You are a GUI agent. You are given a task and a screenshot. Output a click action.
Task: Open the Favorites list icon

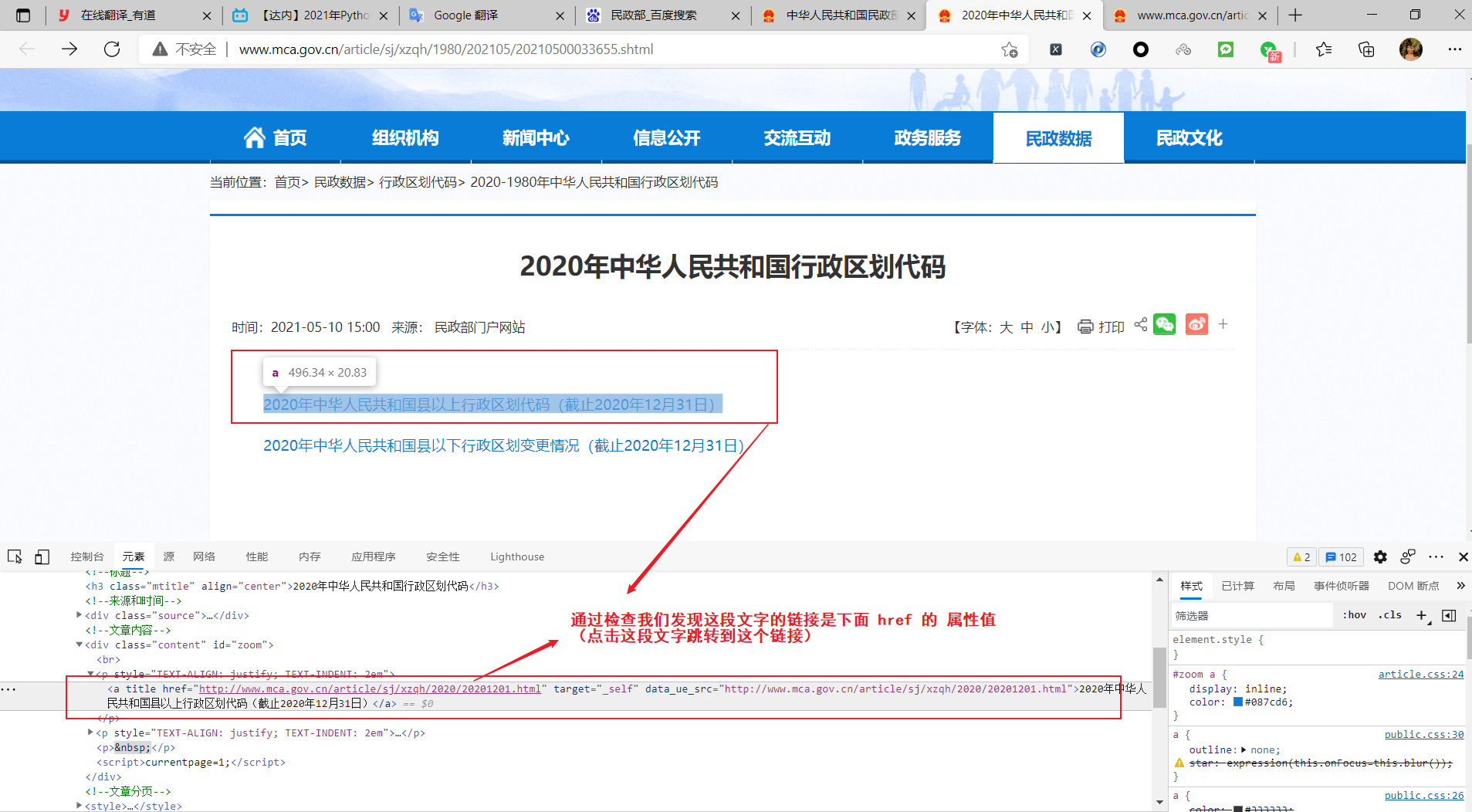pyautogui.click(x=1324, y=49)
